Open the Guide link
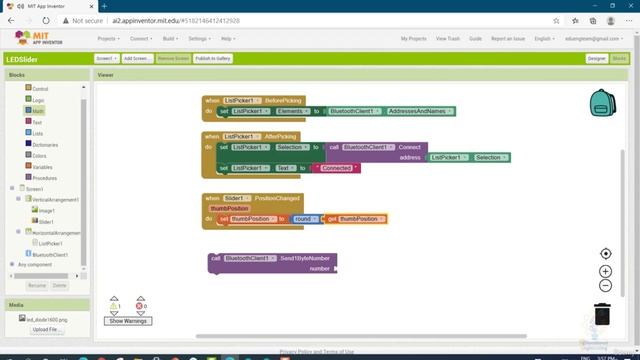 click(x=475, y=38)
